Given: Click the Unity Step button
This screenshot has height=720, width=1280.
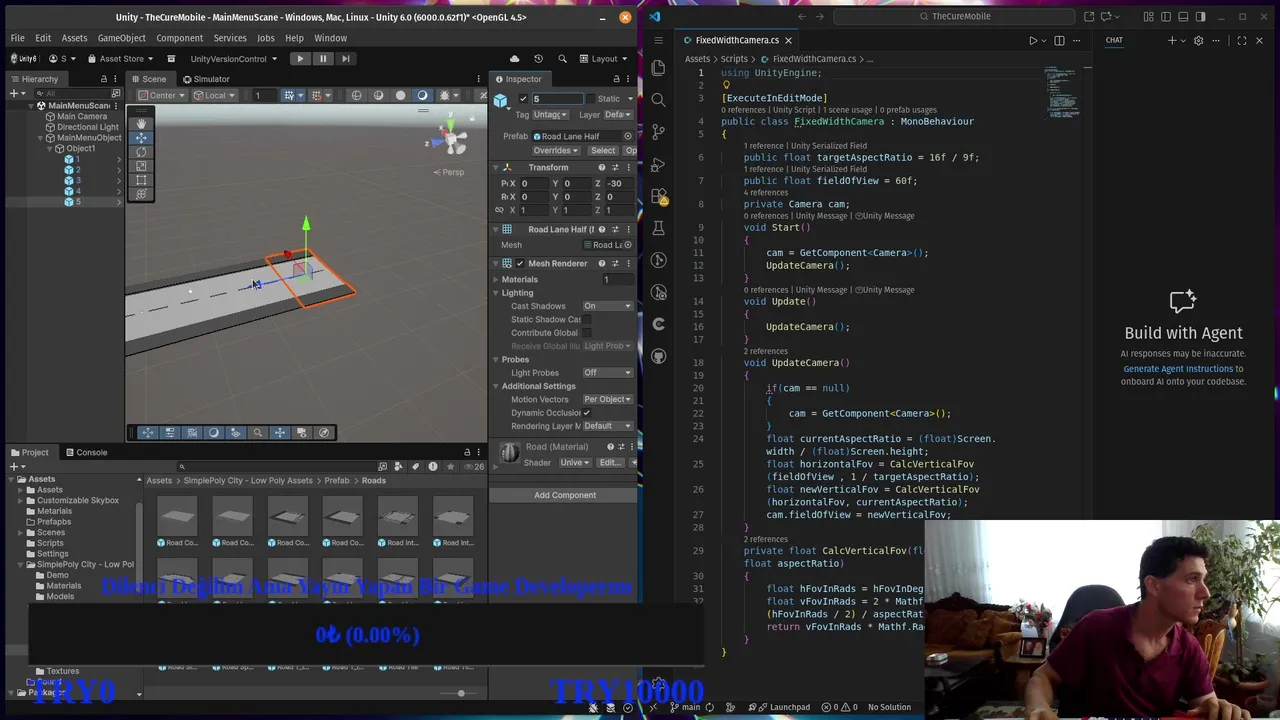Looking at the screenshot, I should coord(346,59).
